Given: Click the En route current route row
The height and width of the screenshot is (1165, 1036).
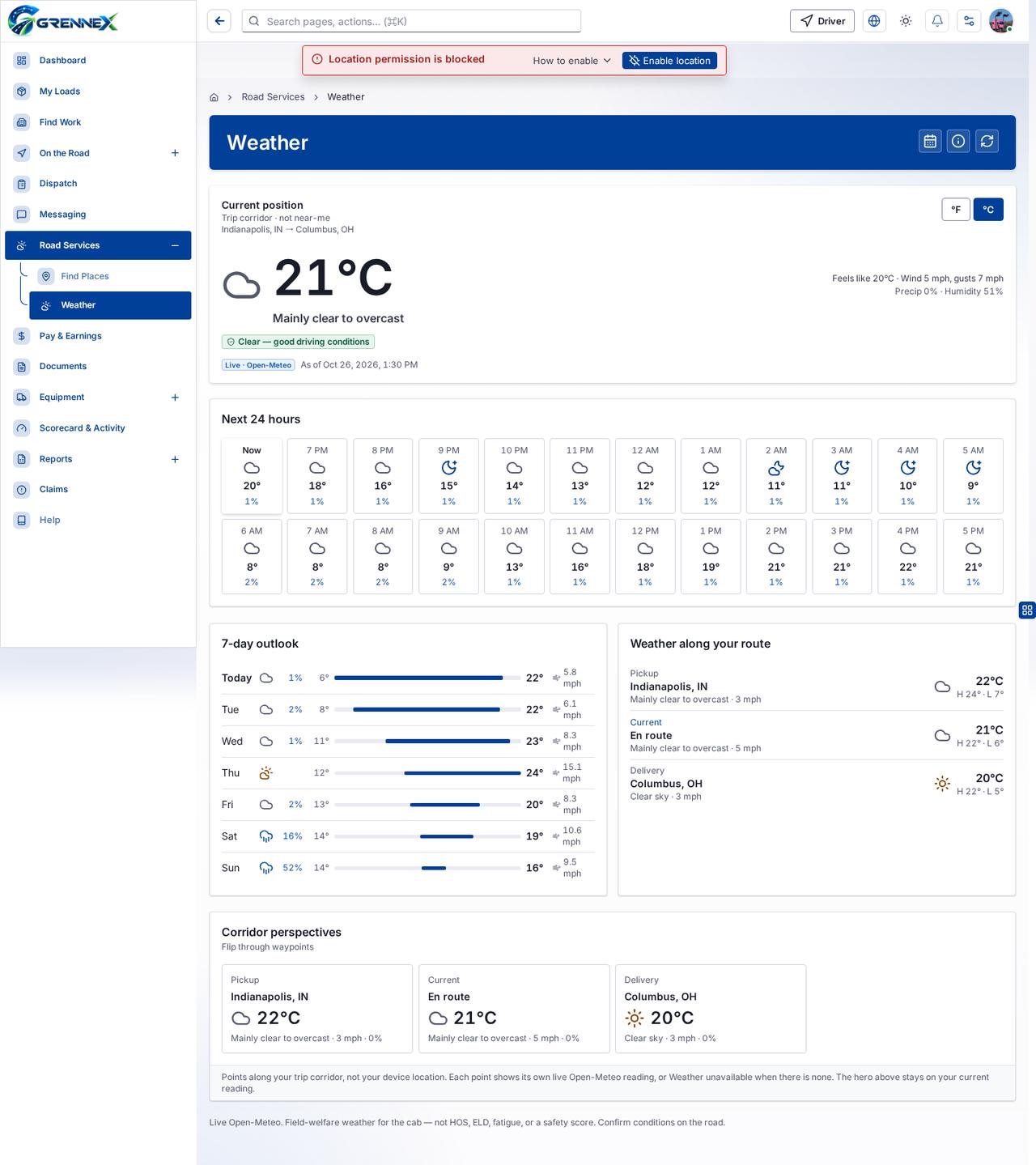Looking at the screenshot, I should (817, 735).
